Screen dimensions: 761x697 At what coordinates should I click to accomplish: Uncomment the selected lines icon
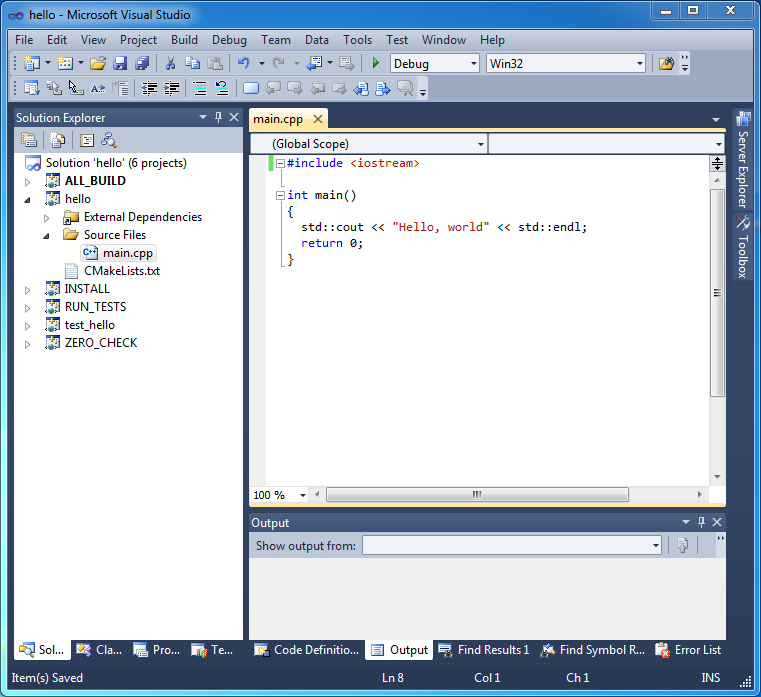pos(222,88)
